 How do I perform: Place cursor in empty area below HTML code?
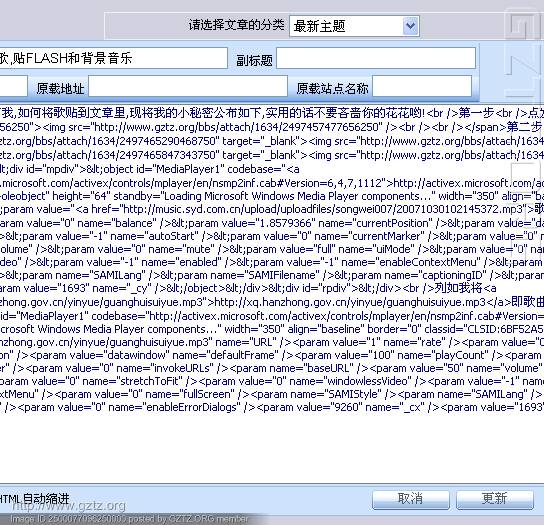[271, 448]
